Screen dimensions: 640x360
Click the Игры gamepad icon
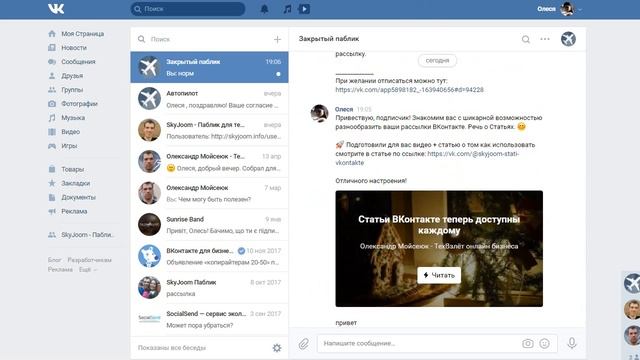click(x=52, y=146)
